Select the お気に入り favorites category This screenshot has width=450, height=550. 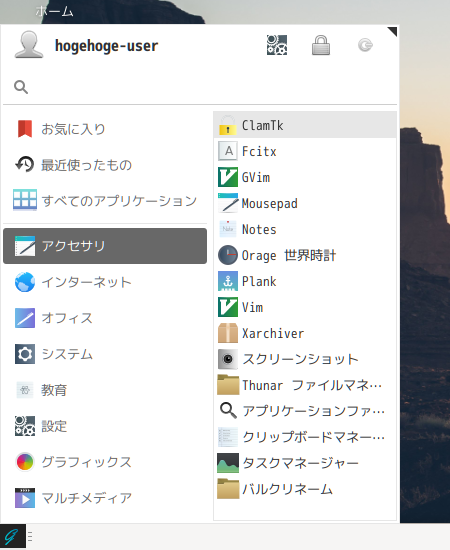pos(105,129)
